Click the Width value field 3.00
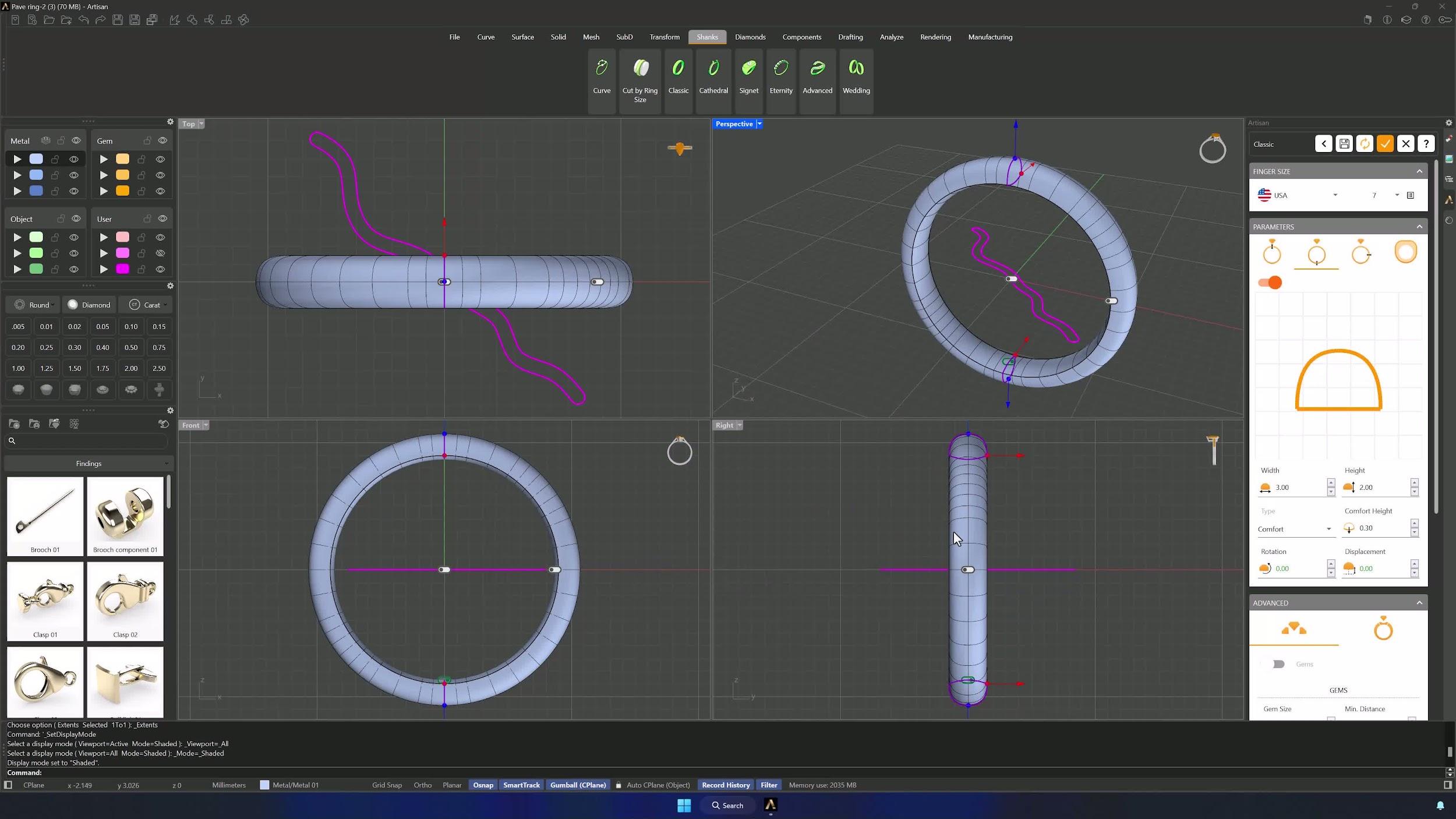The height and width of the screenshot is (819, 1456). pyautogui.click(x=1298, y=488)
